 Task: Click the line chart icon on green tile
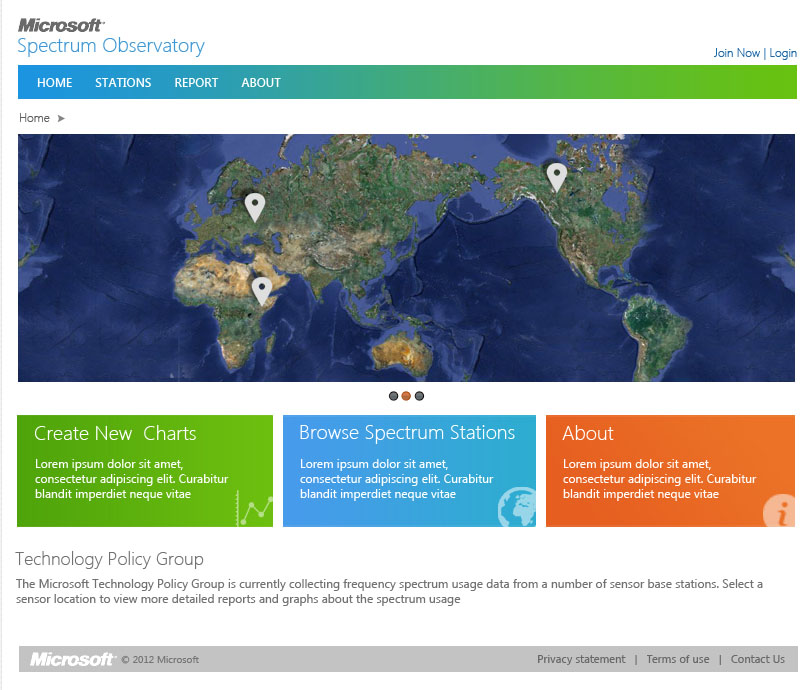(x=254, y=508)
